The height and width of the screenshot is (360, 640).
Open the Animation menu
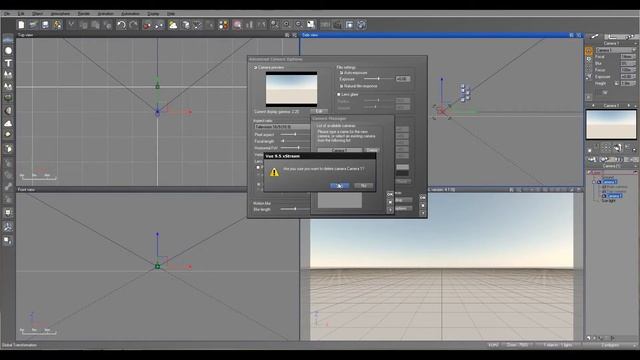pos(105,13)
